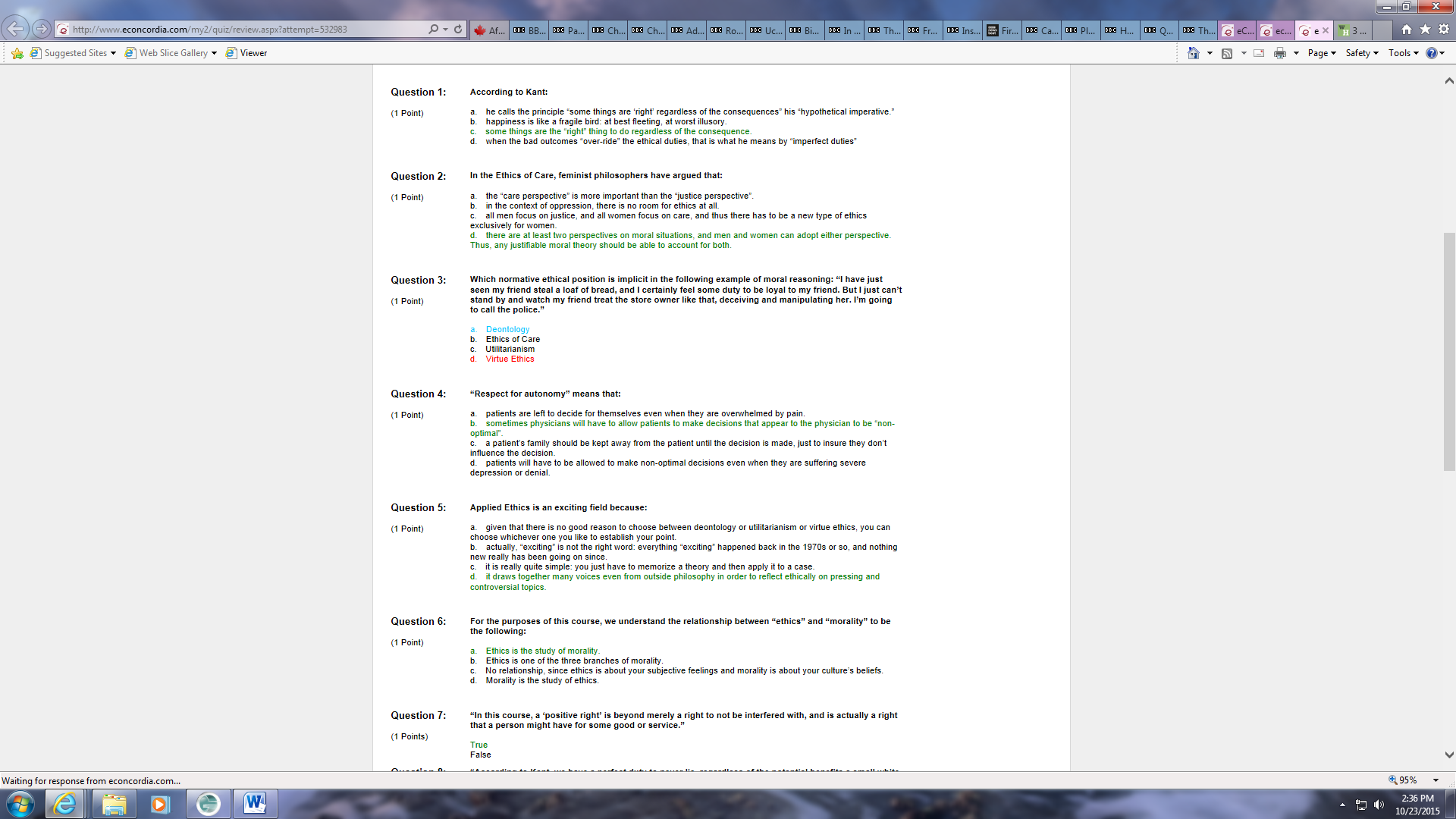Expand the Safety dropdown menu

pyautogui.click(x=1362, y=53)
